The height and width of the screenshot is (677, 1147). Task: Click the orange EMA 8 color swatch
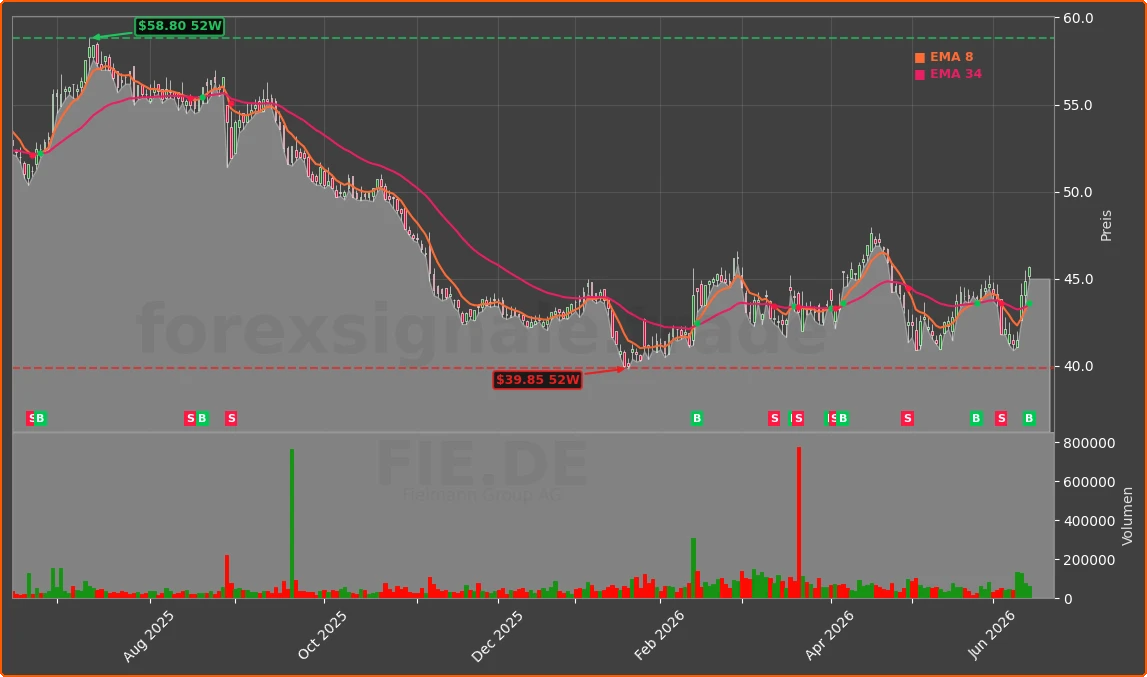[920, 58]
